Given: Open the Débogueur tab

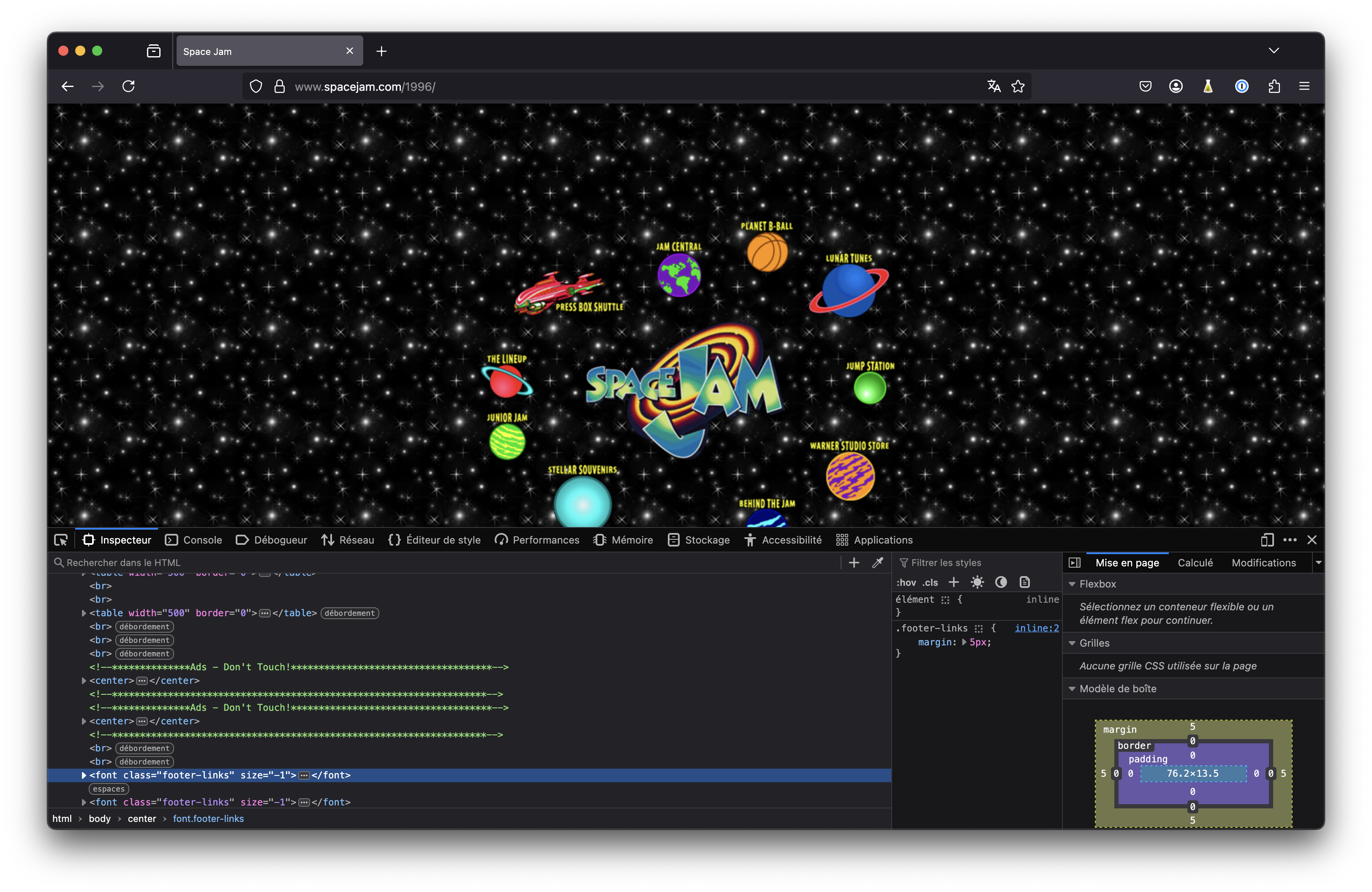Looking at the screenshot, I should (272, 540).
